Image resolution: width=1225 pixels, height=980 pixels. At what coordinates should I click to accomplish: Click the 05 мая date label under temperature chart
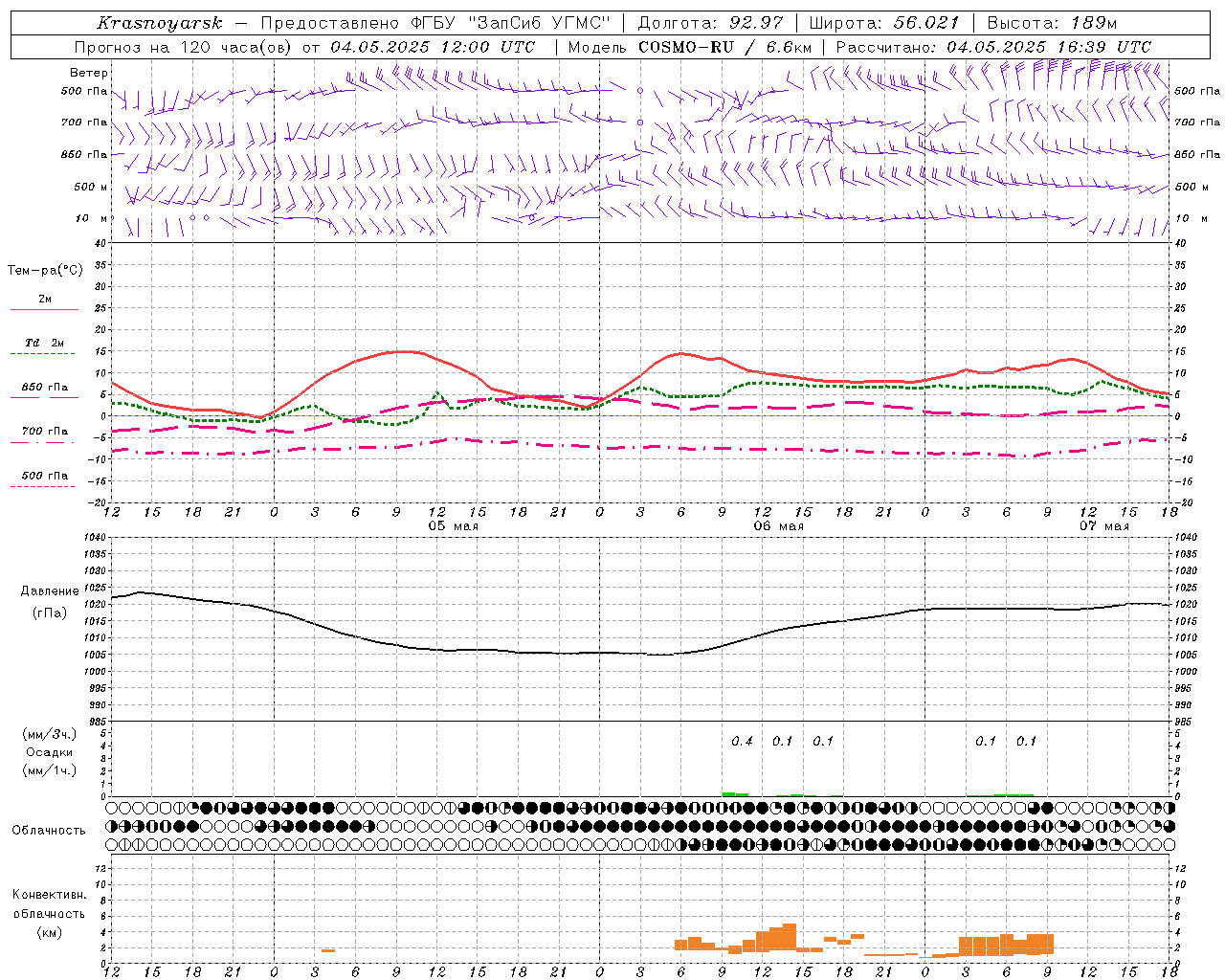tap(453, 526)
